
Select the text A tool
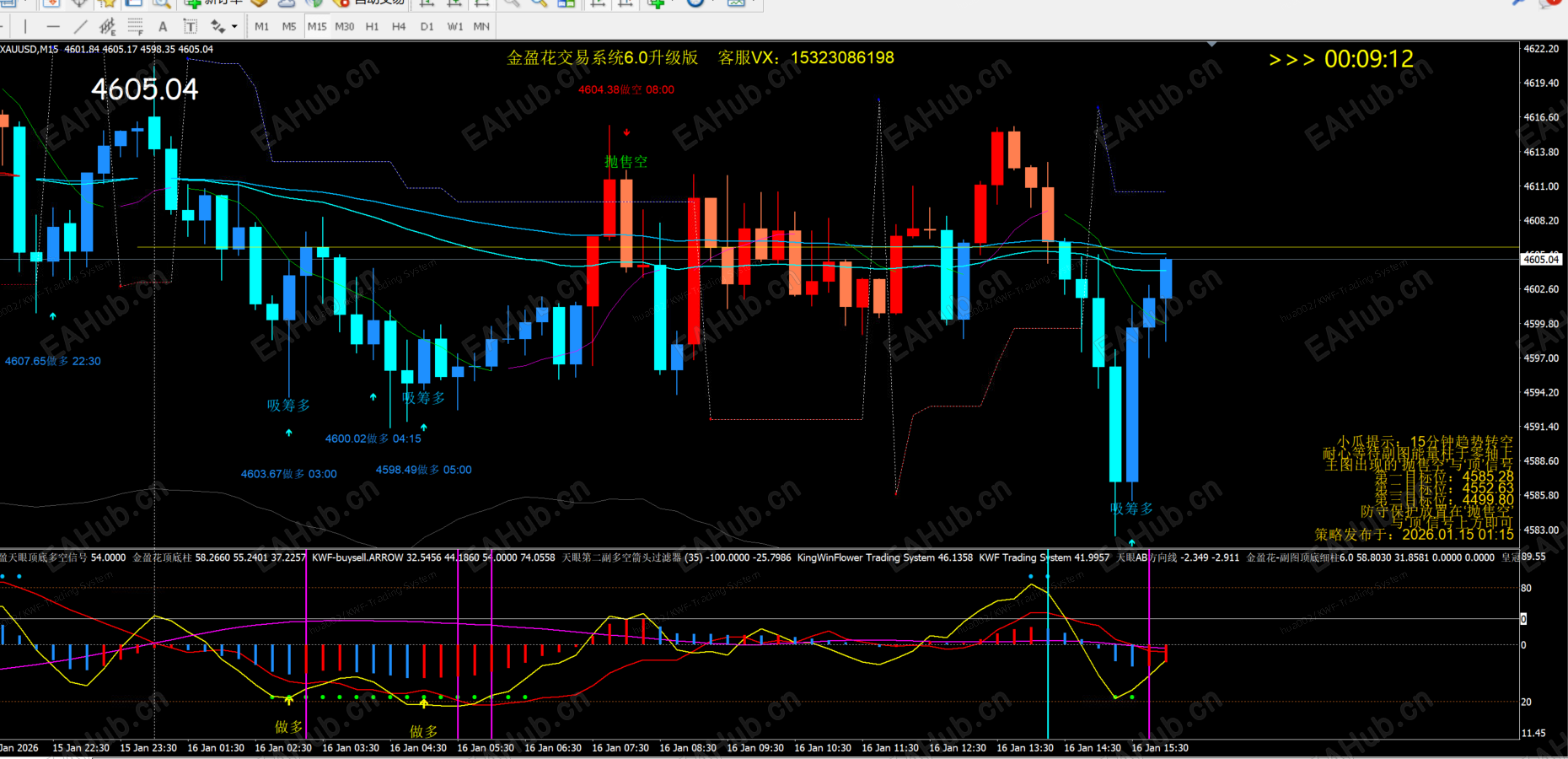click(x=163, y=26)
